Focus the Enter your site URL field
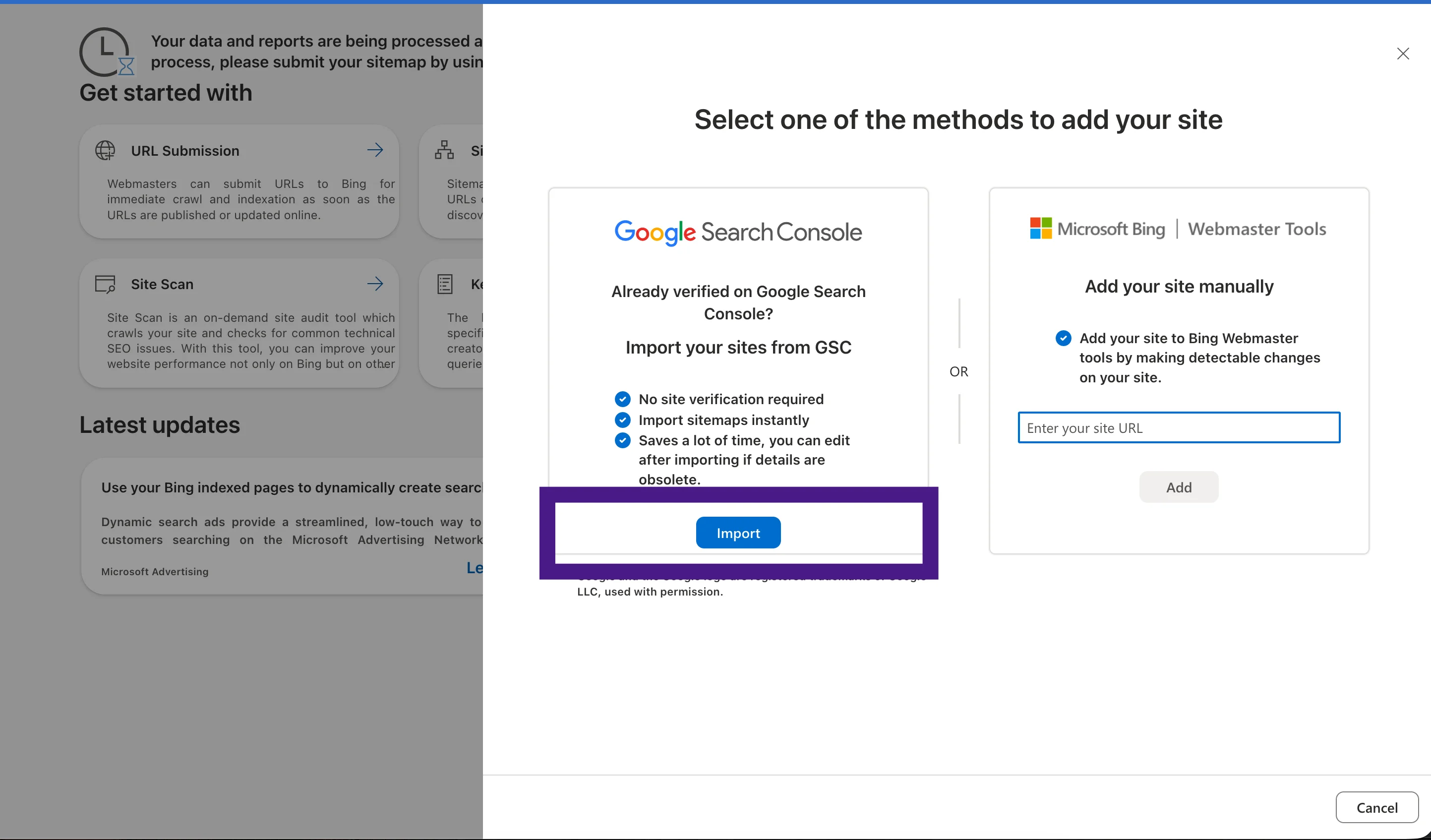Viewport: 1431px width, 840px height. (1179, 427)
